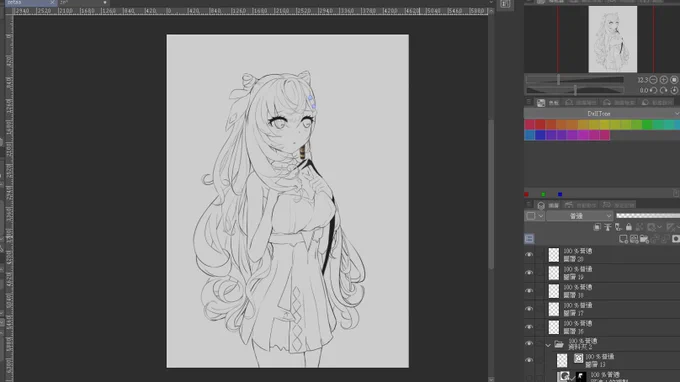Open the mask options dropdown arrow

click(660, 227)
